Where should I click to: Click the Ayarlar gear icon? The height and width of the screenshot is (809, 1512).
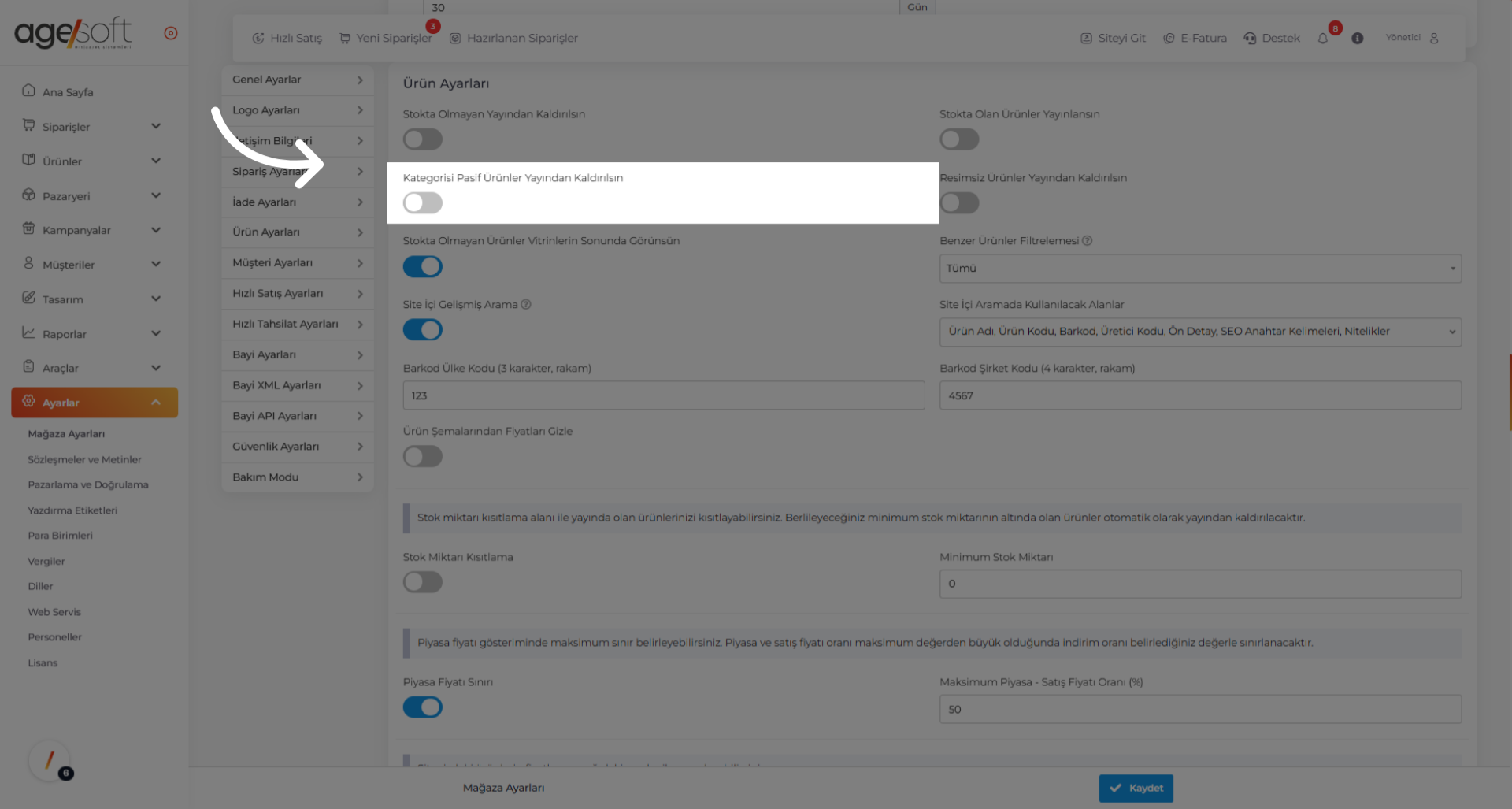29,401
